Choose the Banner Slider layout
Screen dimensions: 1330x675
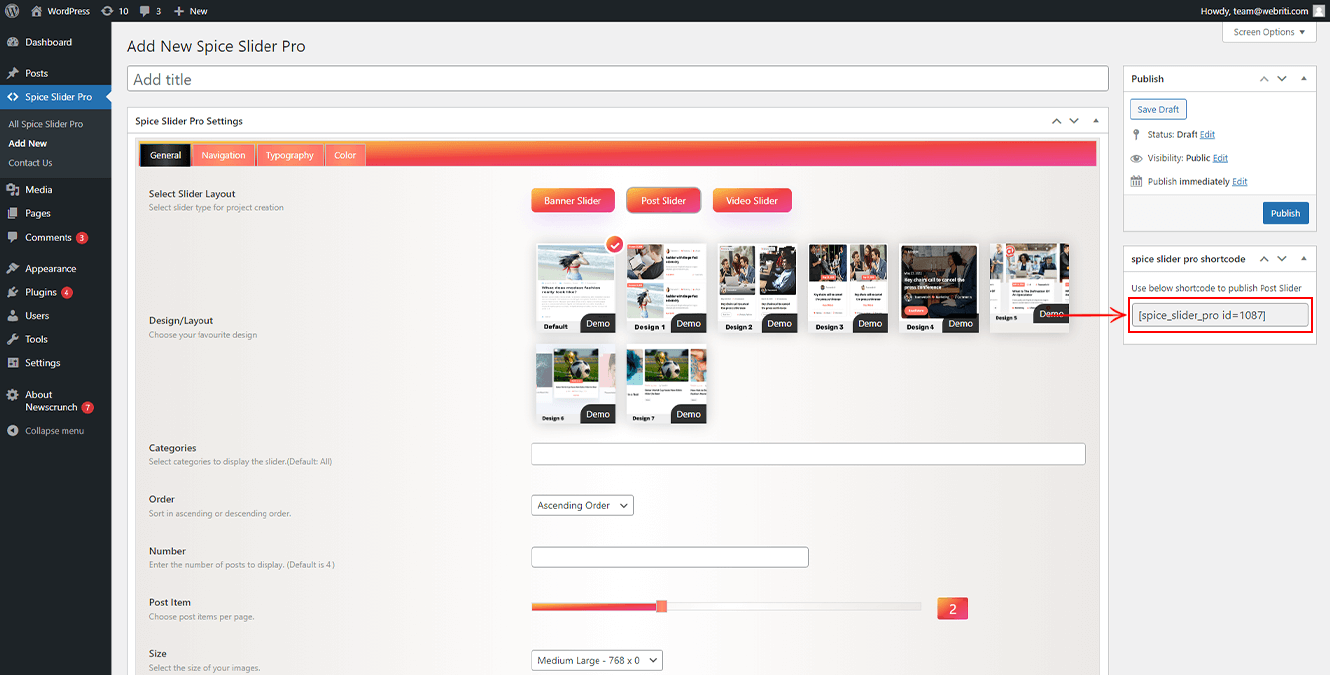573,201
